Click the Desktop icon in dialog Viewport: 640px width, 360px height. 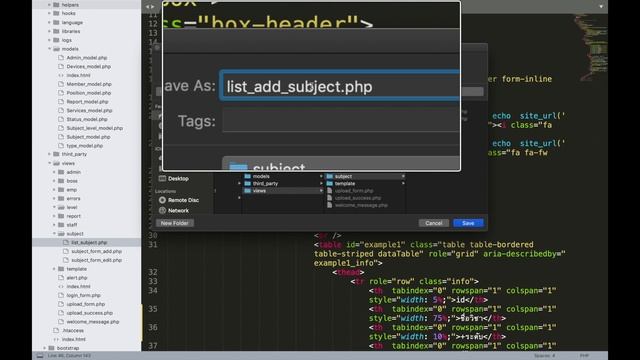coord(162,178)
